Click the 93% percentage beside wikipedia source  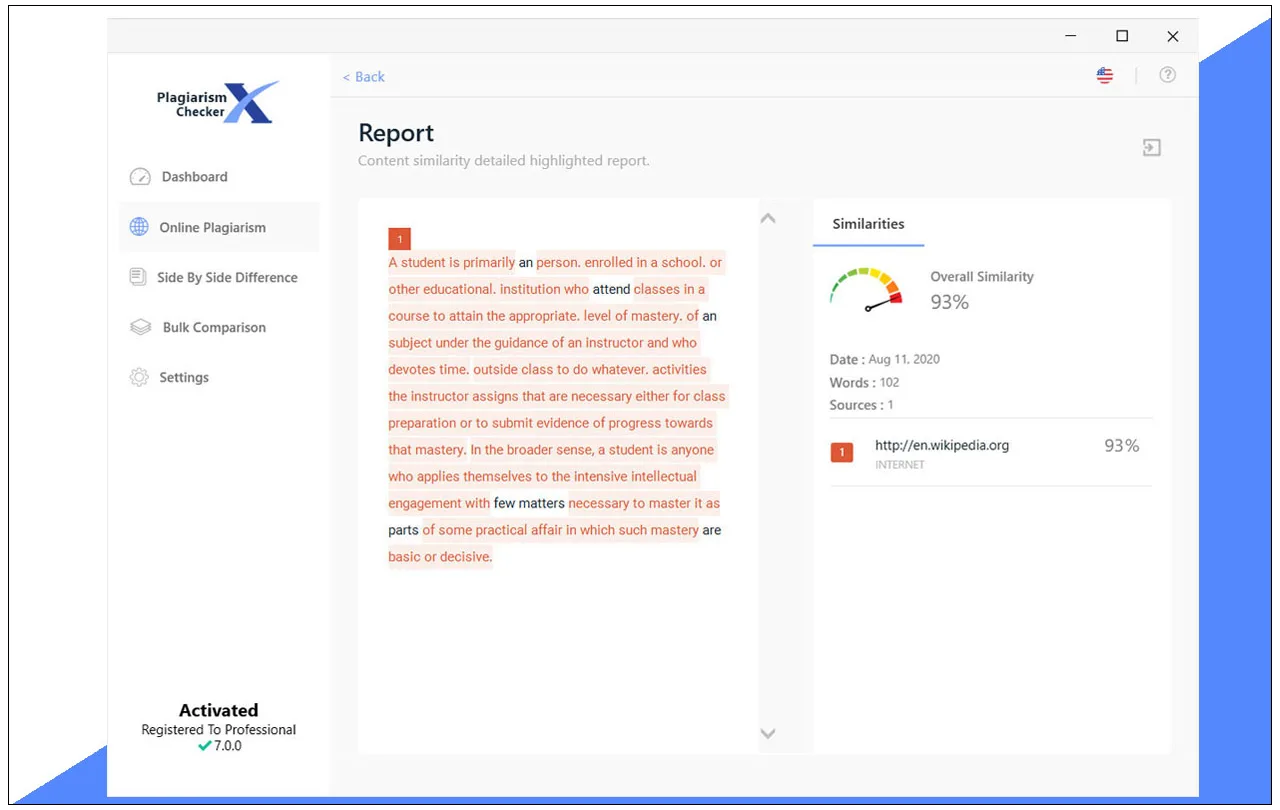pyautogui.click(x=1122, y=446)
